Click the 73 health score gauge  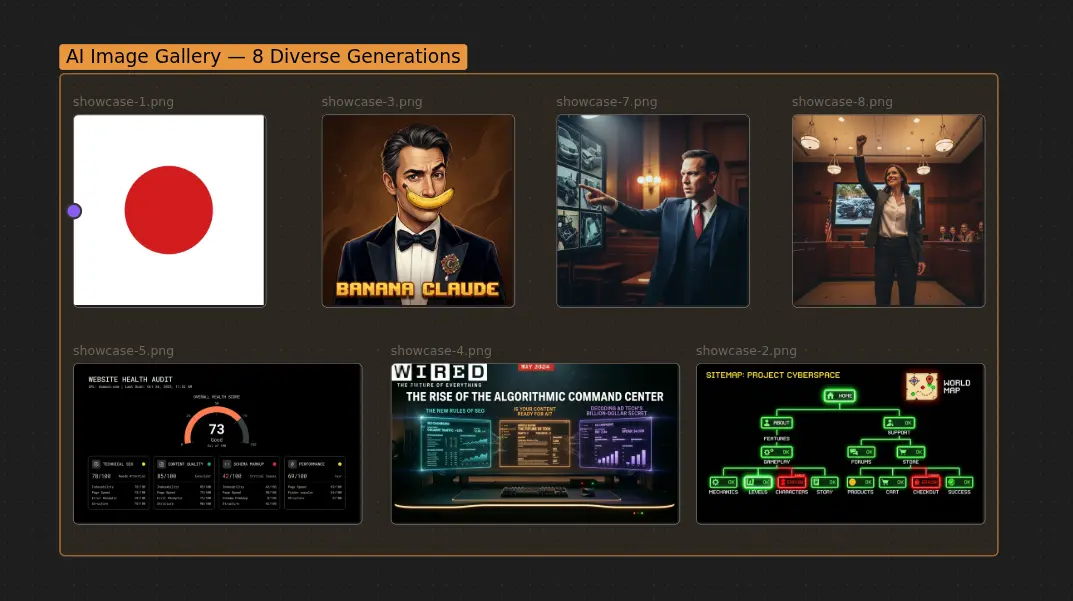coord(216,430)
